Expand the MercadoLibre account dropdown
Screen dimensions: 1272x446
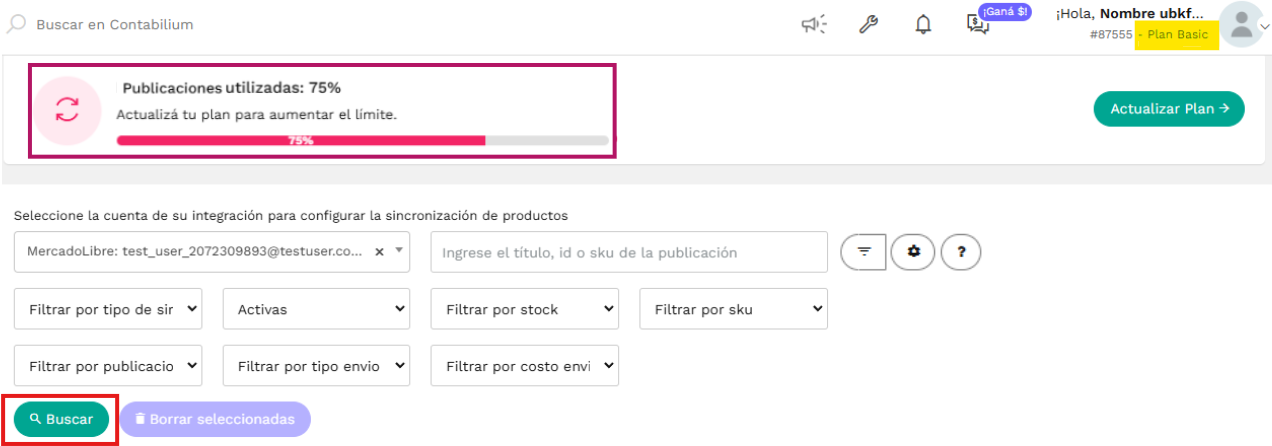click(399, 252)
